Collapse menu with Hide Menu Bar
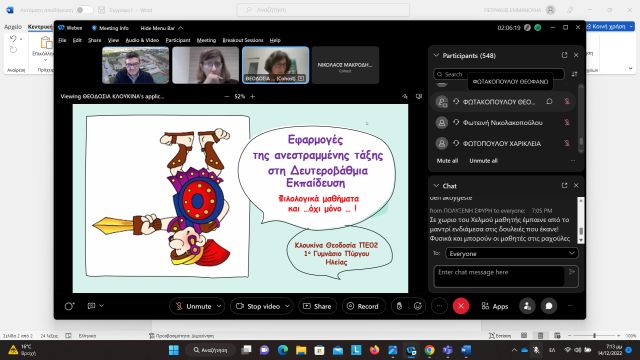640x360 pixels. point(162,28)
